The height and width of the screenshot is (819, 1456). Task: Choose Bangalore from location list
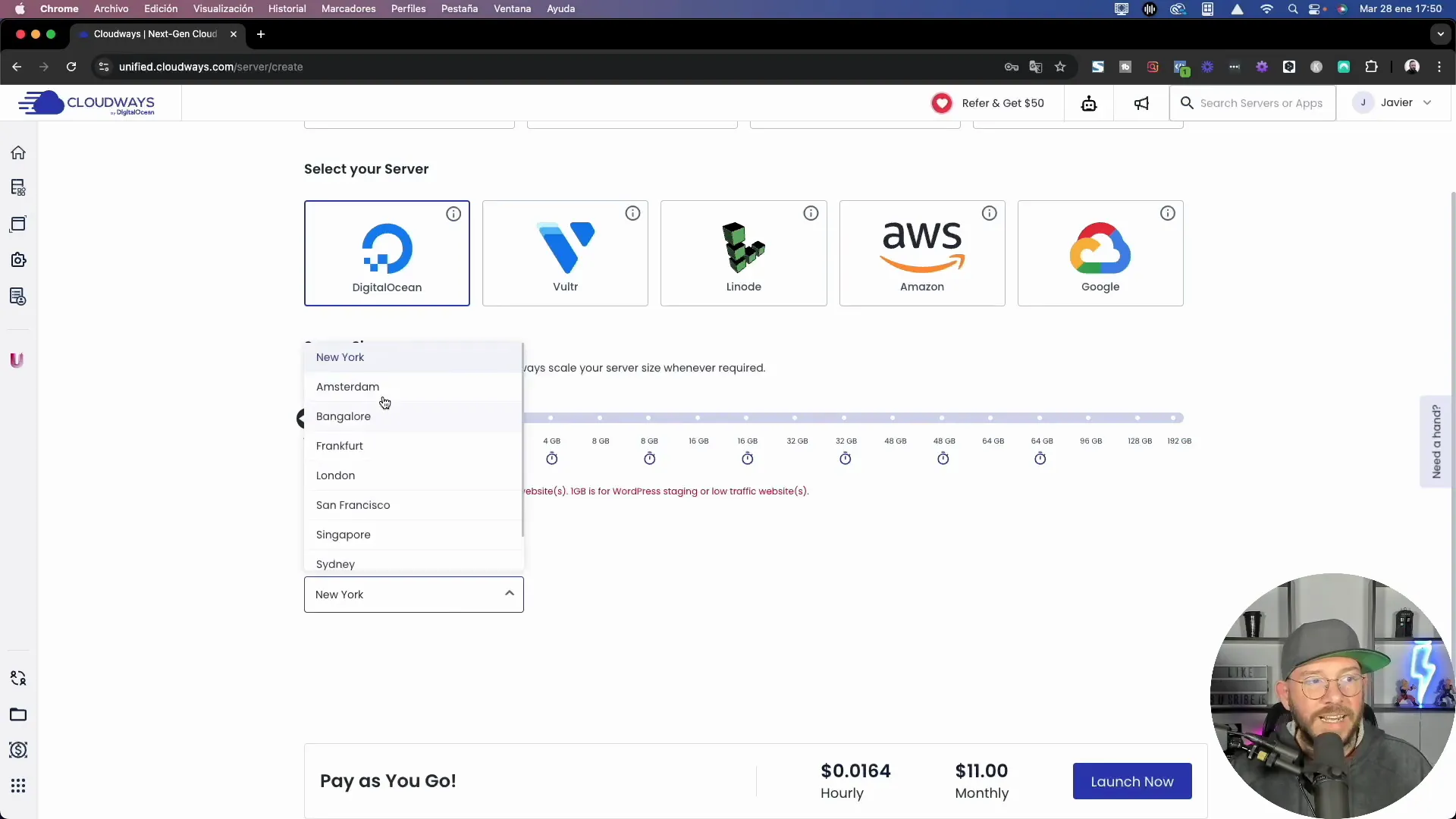pyautogui.click(x=413, y=416)
